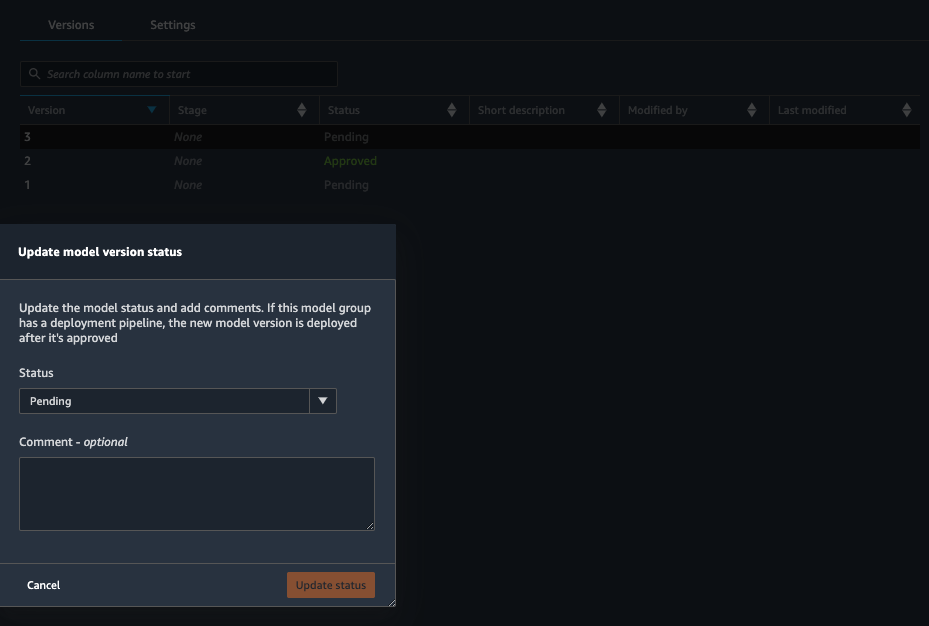The height and width of the screenshot is (626, 929).
Task: Click the Stage column header label
Action: point(192,110)
